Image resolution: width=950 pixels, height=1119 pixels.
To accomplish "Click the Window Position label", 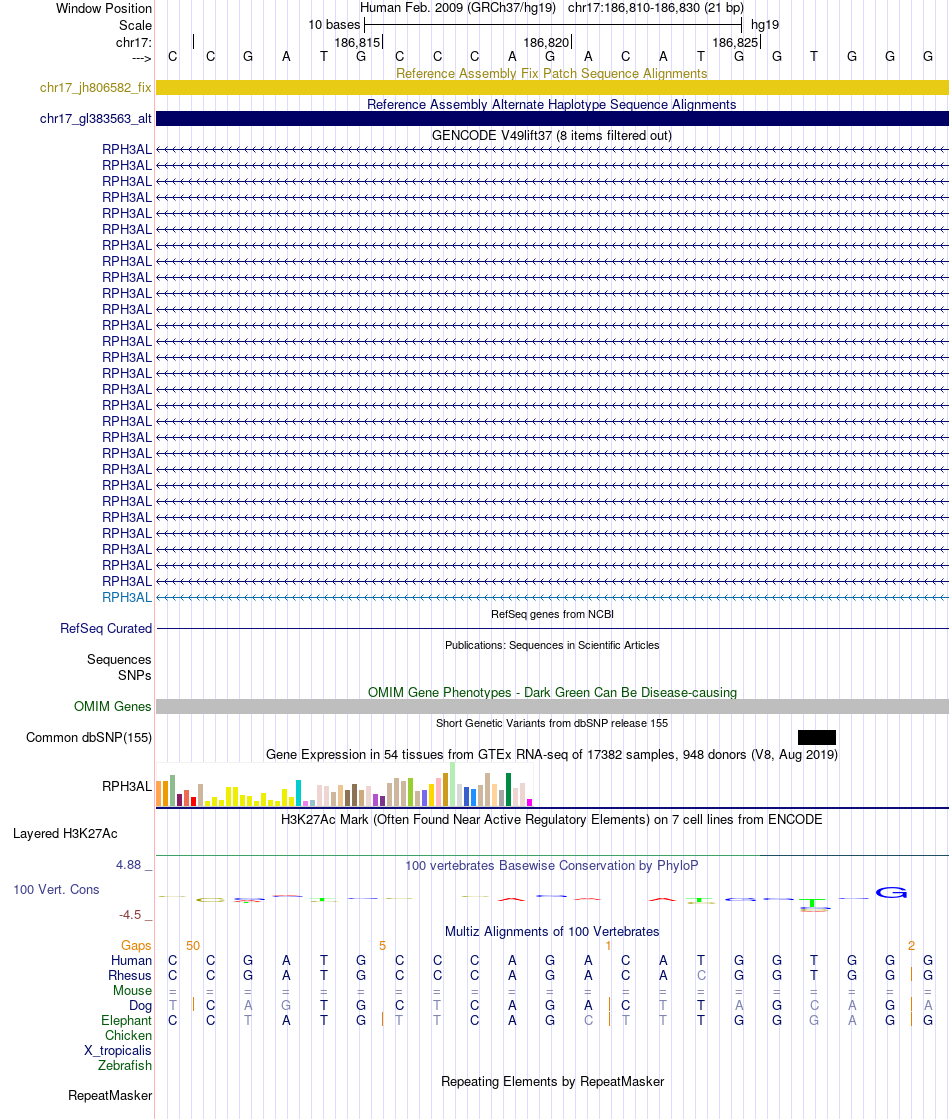I will (x=103, y=9).
